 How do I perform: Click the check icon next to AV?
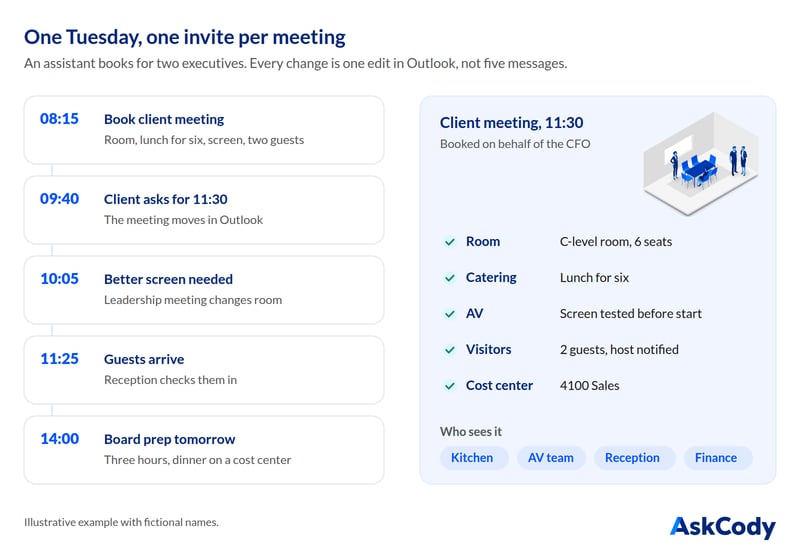pyautogui.click(x=449, y=314)
